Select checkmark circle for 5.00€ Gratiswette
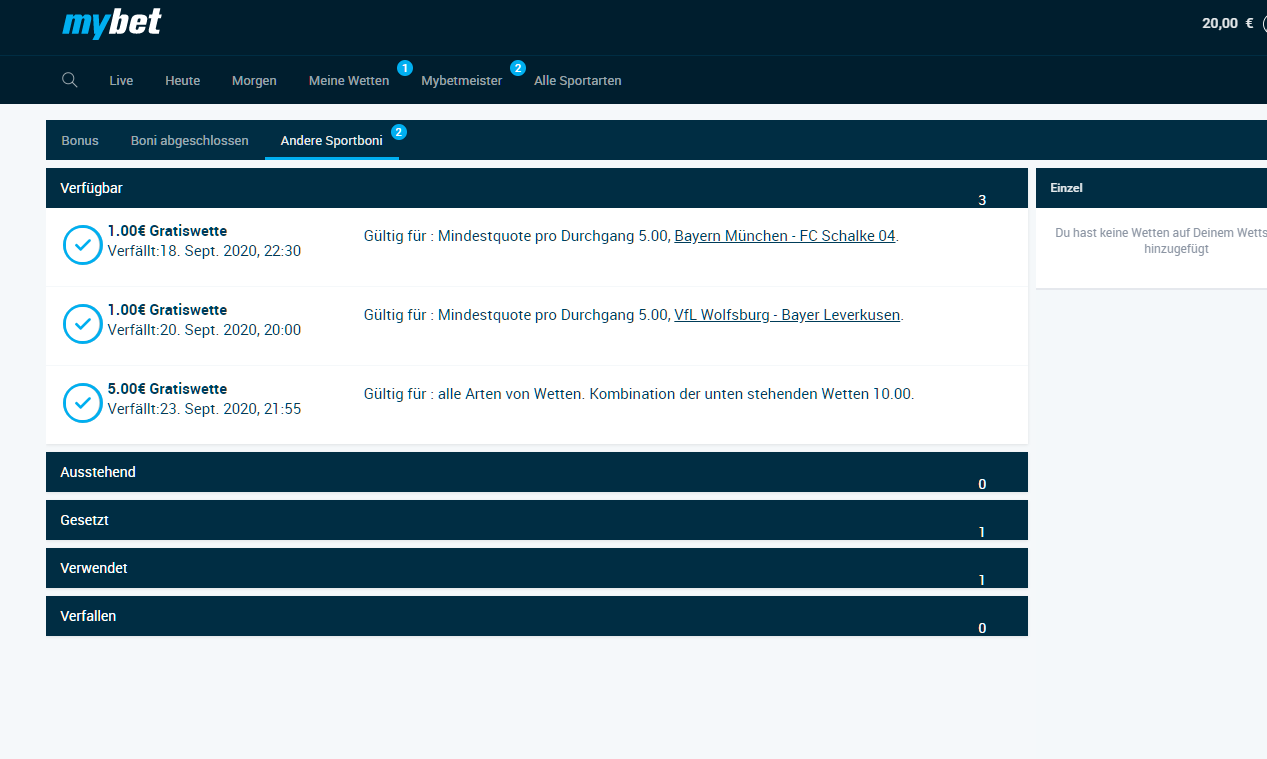The height and width of the screenshot is (759, 1267). pos(83,403)
